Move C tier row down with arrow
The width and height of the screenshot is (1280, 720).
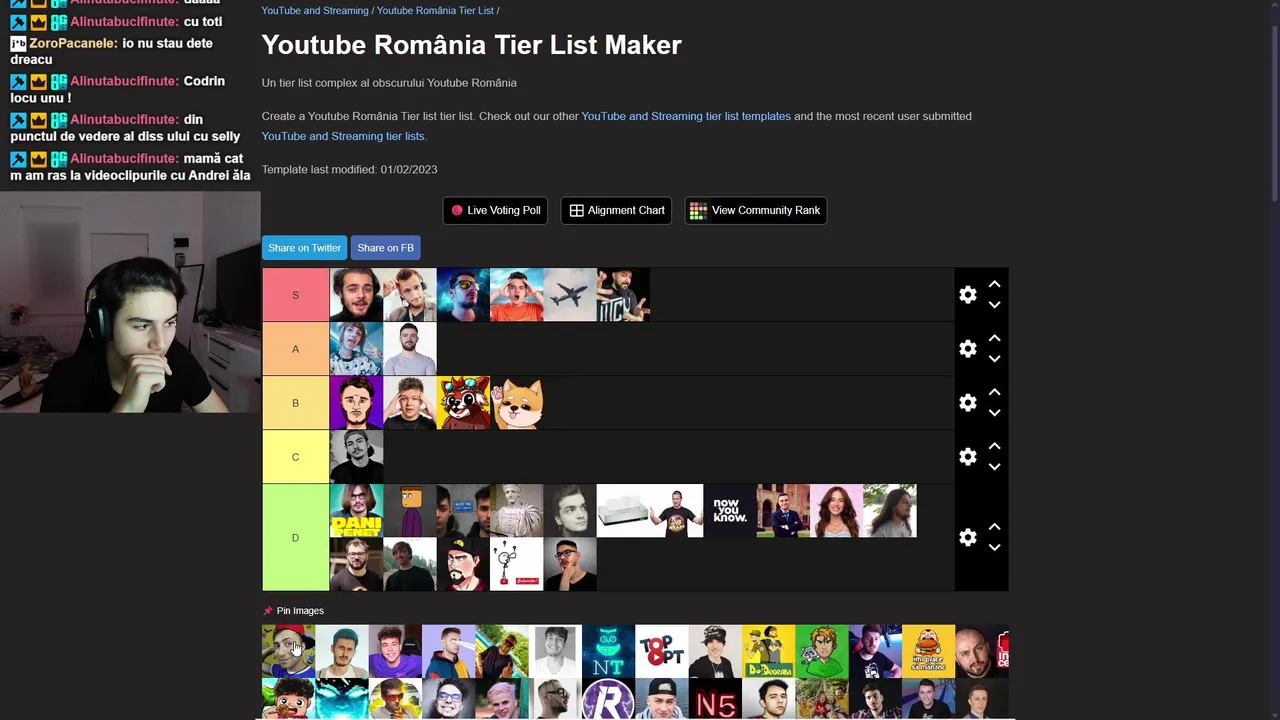pyautogui.click(x=994, y=467)
